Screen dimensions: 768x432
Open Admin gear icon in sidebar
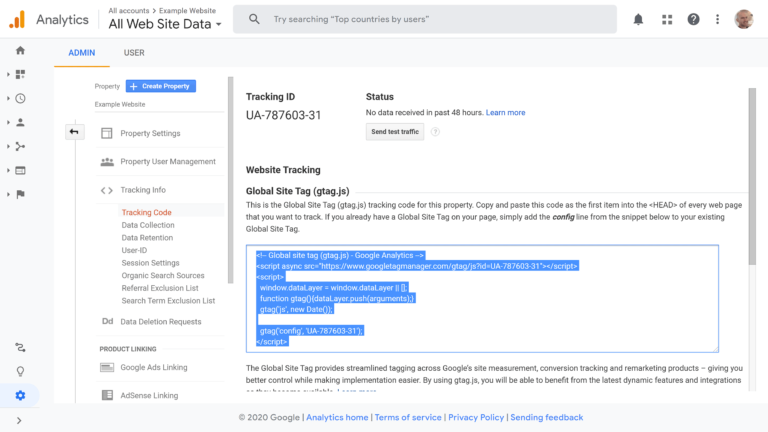point(20,395)
